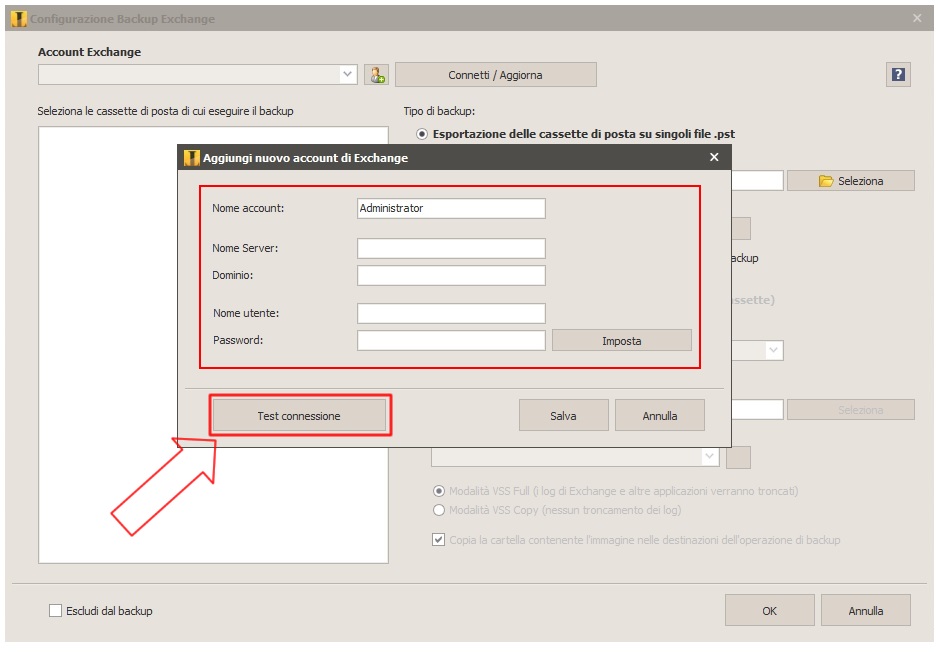Open the Account Exchange dropdown
The width and height of the screenshot is (940, 652).
pyautogui.click(x=198, y=75)
